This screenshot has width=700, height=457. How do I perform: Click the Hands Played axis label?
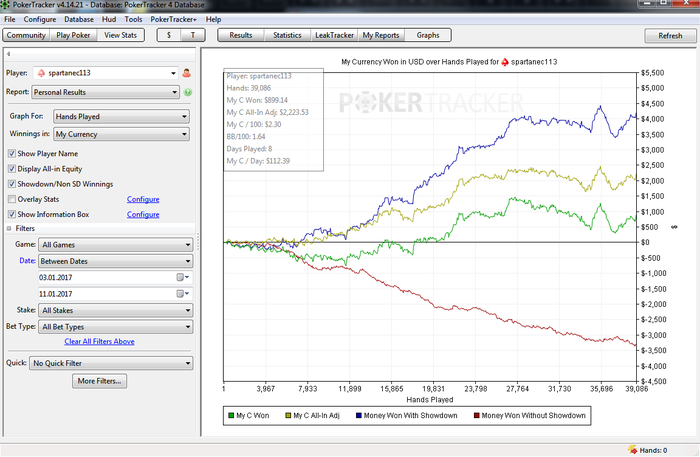429,399
